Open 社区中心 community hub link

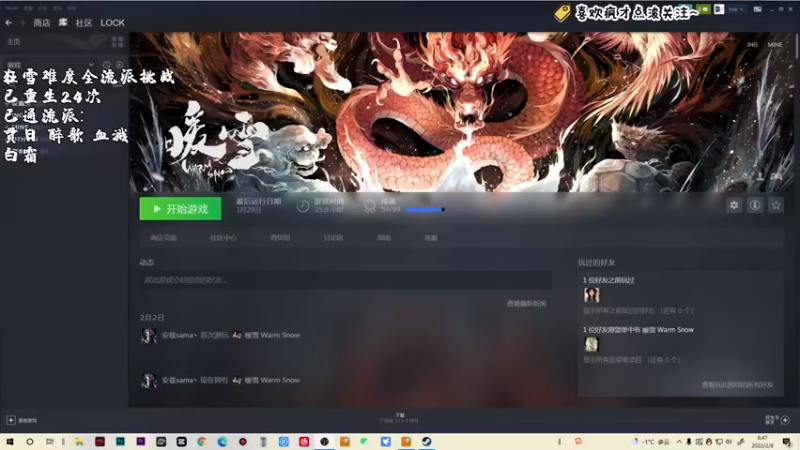pyautogui.click(x=223, y=238)
